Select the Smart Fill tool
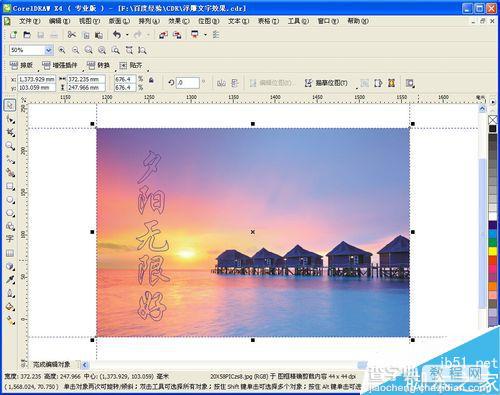Viewport: 500px width, 395px height. pyautogui.click(x=10, y=173)
